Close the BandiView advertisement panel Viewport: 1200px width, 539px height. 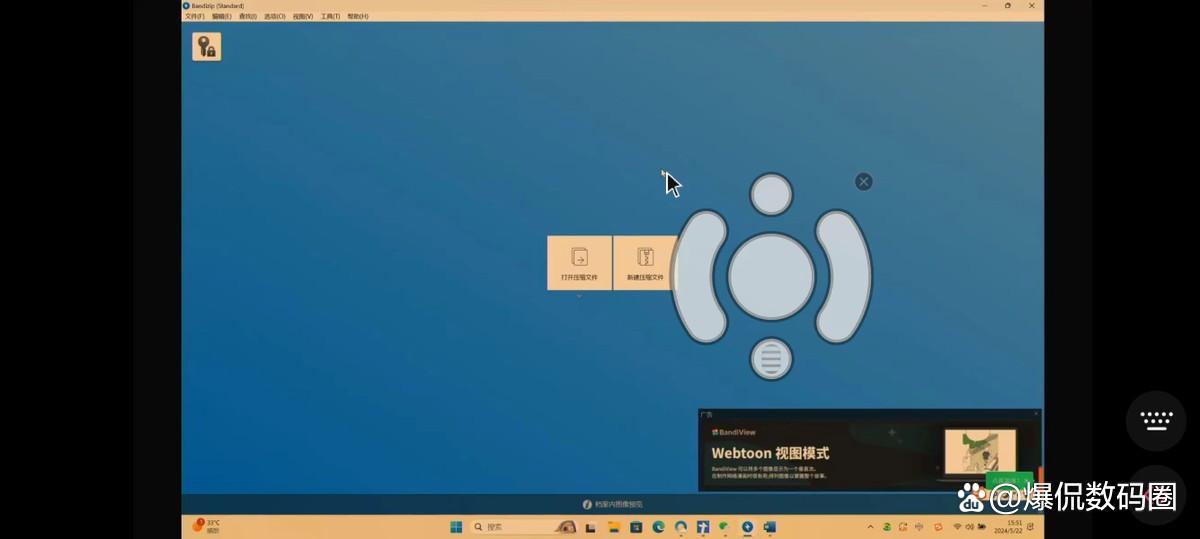1036,413
